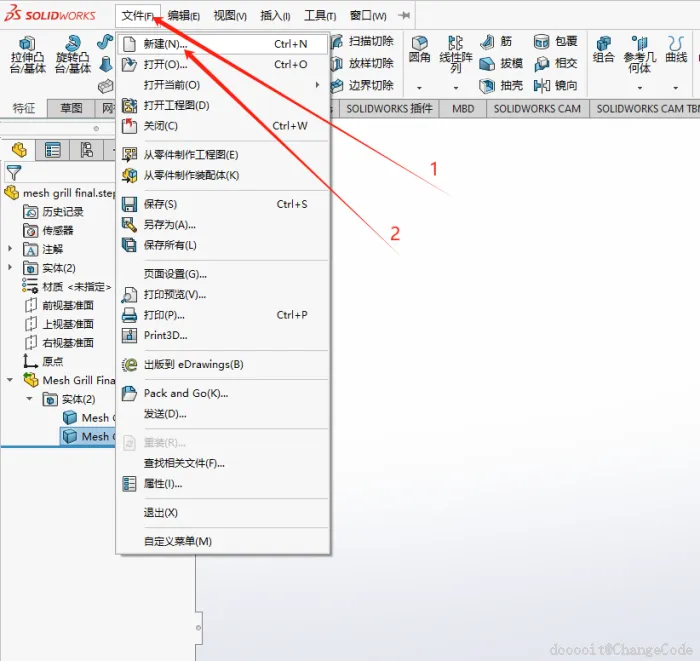Click the 拔模 draft tool icon

tap(488, 63)
